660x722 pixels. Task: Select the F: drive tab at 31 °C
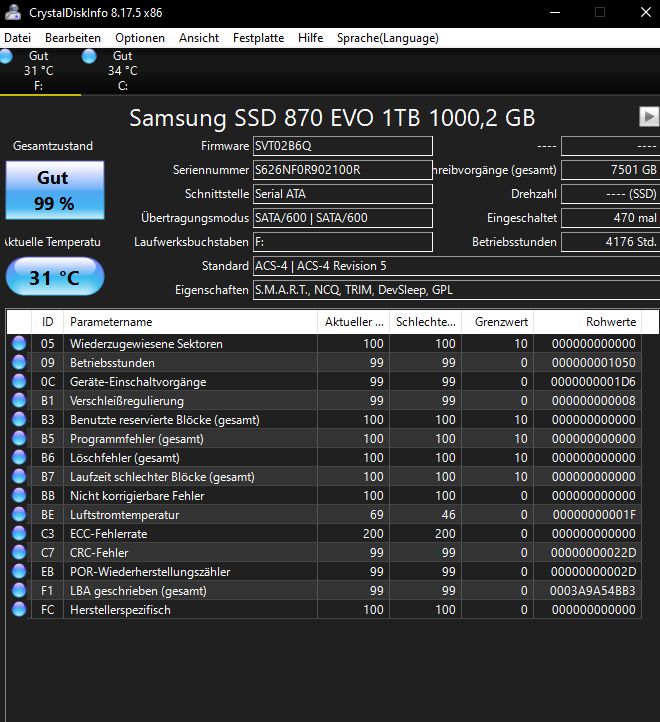pyautogui.click(x=39, y=70)
